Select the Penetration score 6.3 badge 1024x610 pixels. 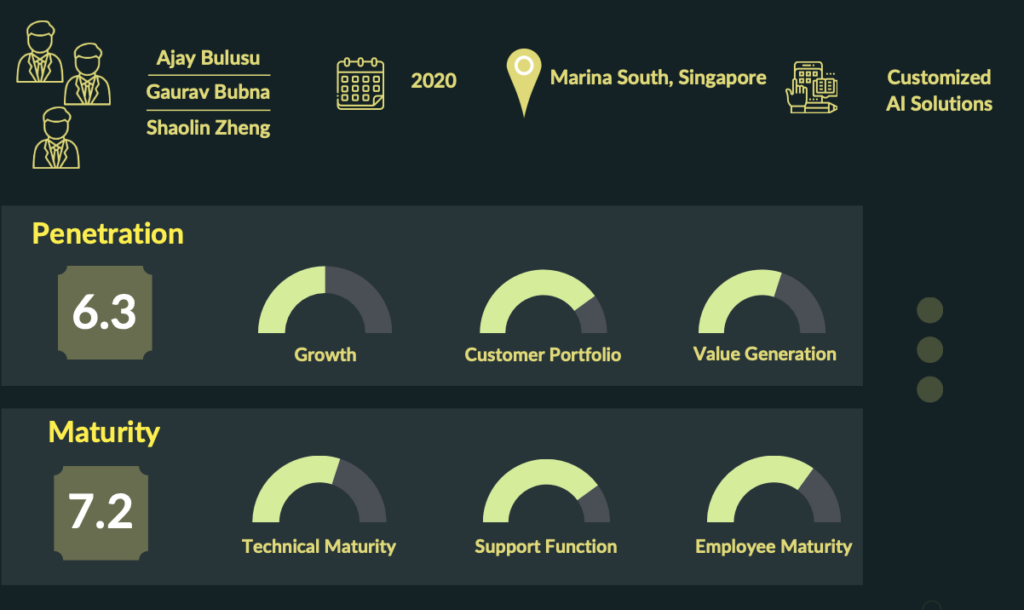[105, 312]
